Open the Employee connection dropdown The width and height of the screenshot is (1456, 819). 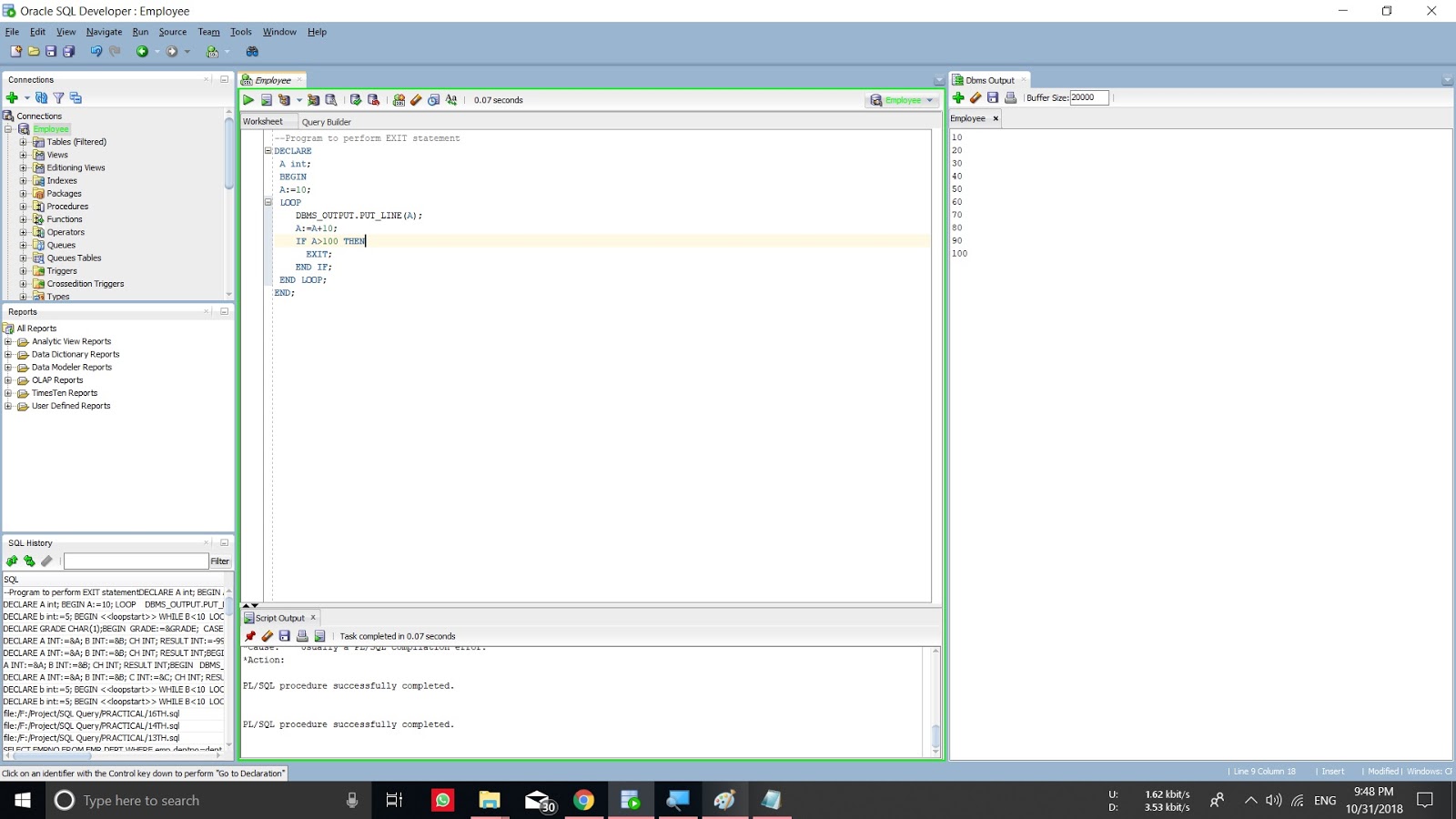[931, 100]
